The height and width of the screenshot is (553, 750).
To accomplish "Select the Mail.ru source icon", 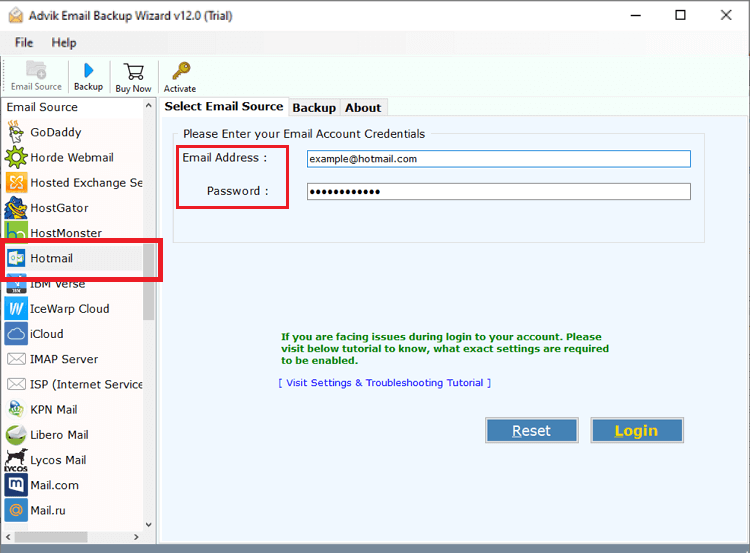I will 16,510.
